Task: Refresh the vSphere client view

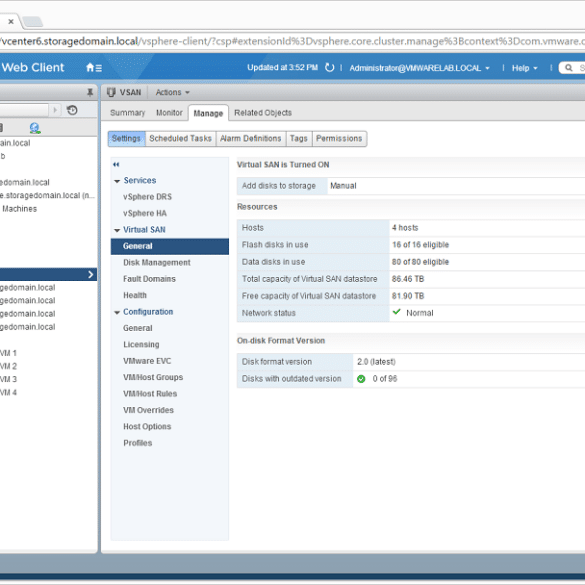Action: (329, 68)
